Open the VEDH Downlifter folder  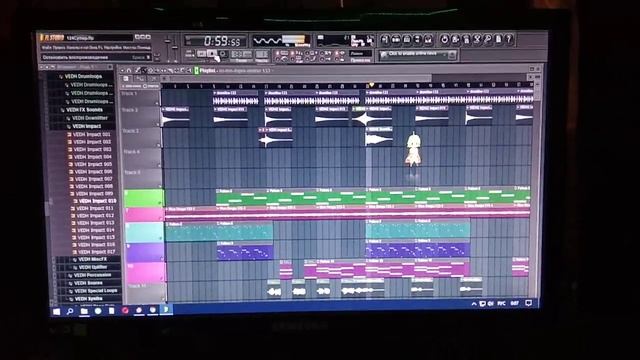coord(89,118)
